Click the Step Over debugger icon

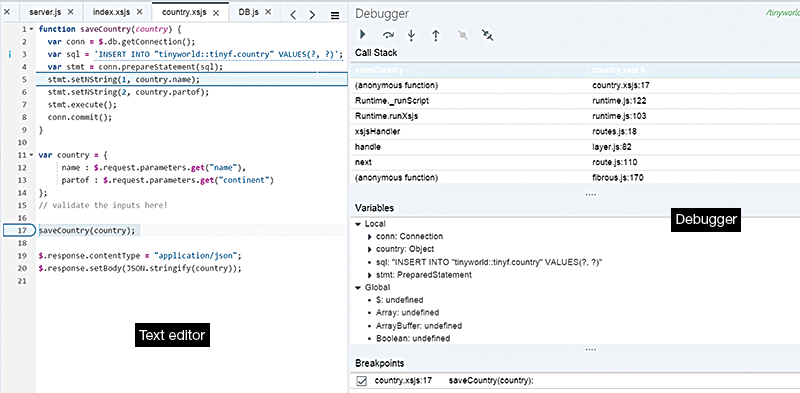click(389, 35)
